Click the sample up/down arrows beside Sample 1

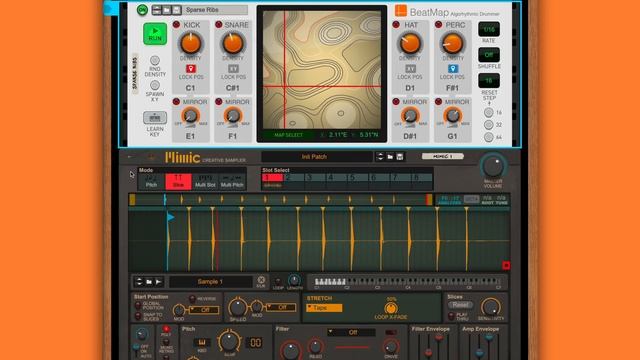[139, 282]
